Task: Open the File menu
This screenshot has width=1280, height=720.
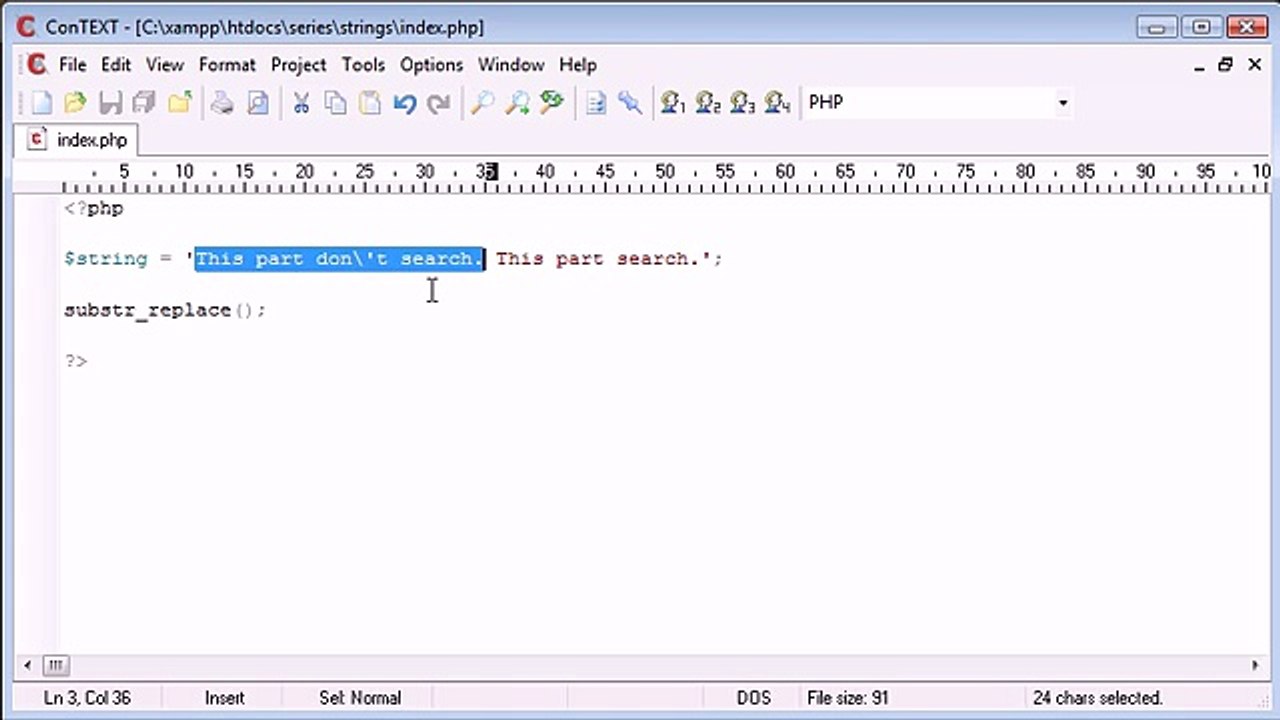Action: point(73,65)
